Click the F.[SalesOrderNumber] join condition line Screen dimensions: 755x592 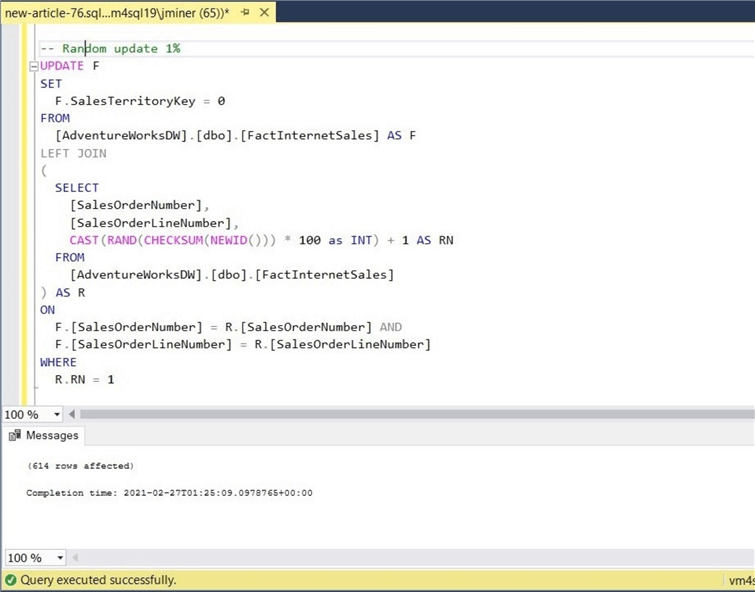pos(228,328)
